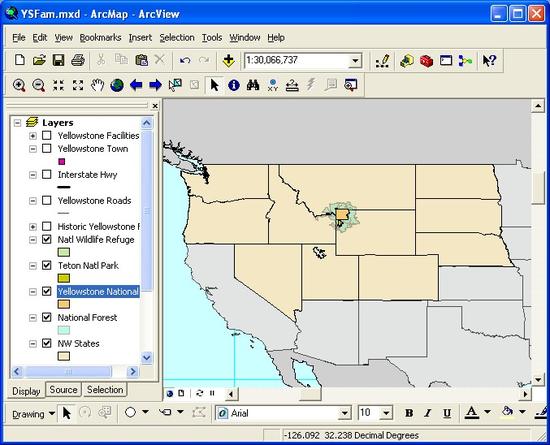550x445 pixels.
Task: Click the Yellowstone Town magenta symbol
Action: pos(61,162)
